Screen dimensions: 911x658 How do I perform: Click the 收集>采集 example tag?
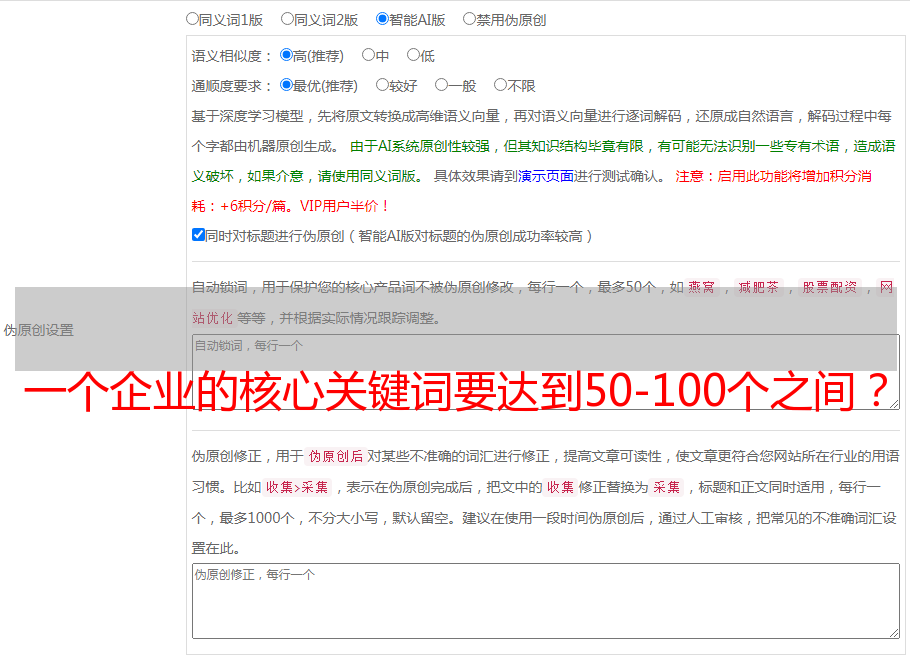coord(298,488)
